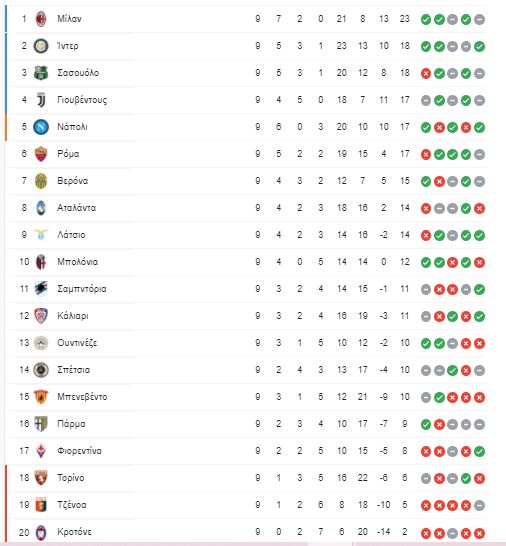Screen dimensions: 506x546
Task: Click the Νάπολι club crest icon
Action: pos(41,127)
